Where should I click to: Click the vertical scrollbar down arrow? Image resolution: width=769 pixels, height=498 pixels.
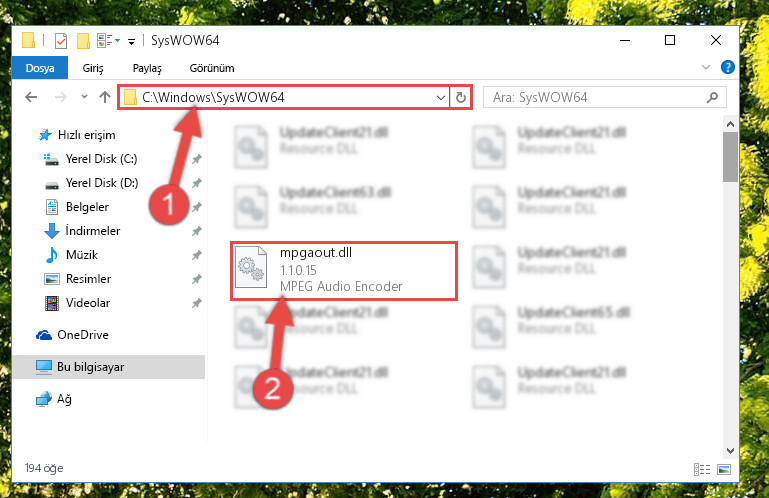tap(730, 450)
